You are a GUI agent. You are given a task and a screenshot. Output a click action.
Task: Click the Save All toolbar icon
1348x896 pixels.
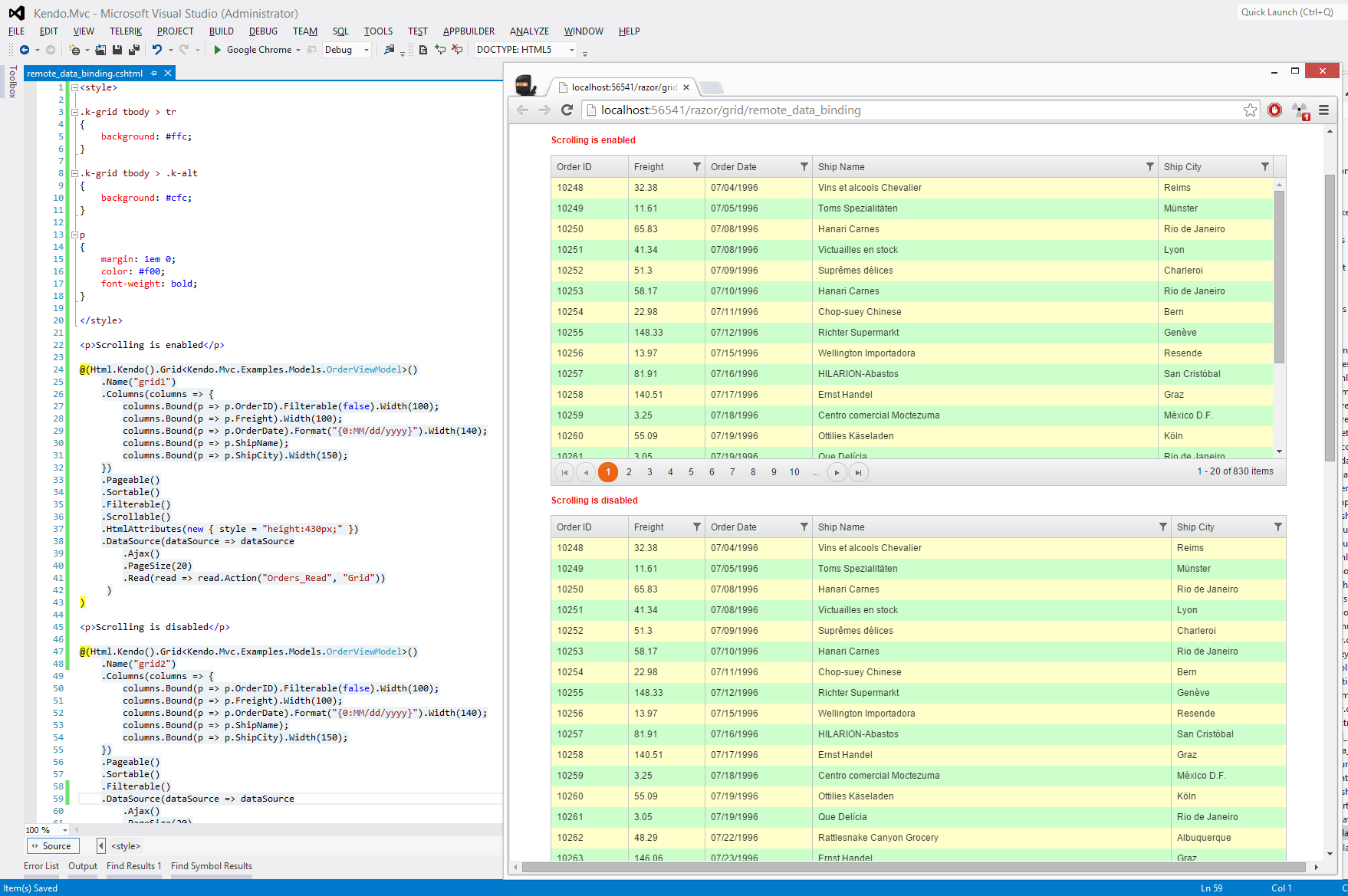click(133, 50)
